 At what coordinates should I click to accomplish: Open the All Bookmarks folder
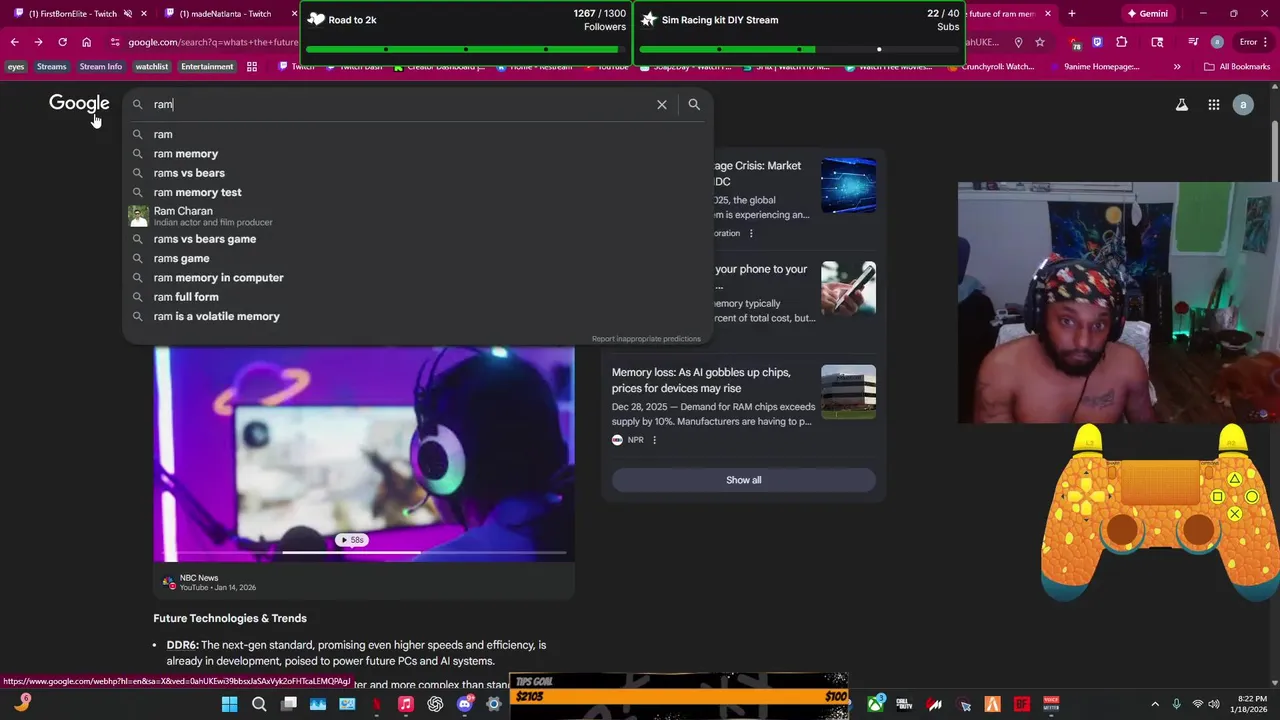point(1237,67)
